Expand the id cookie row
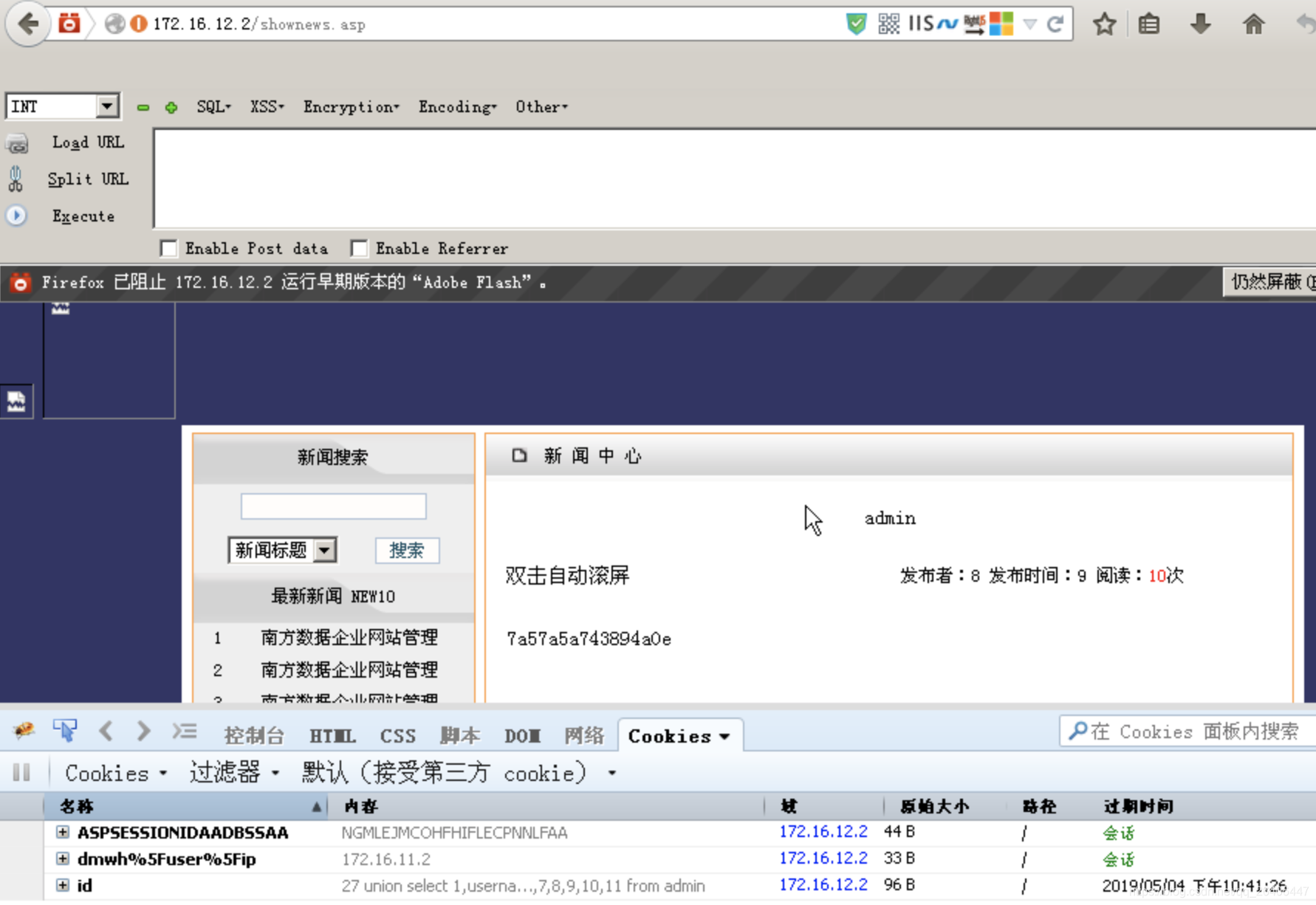 [x=63, y=885]
